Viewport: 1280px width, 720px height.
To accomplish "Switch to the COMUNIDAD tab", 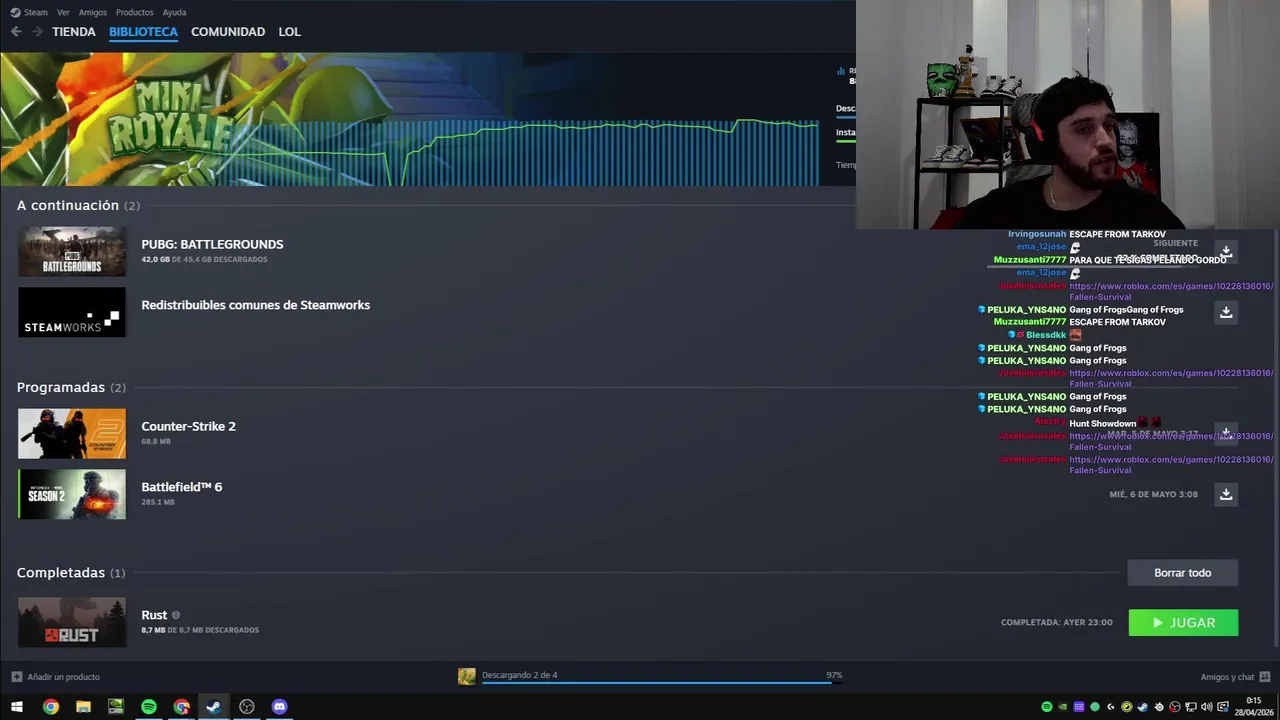I will [228, 32].
